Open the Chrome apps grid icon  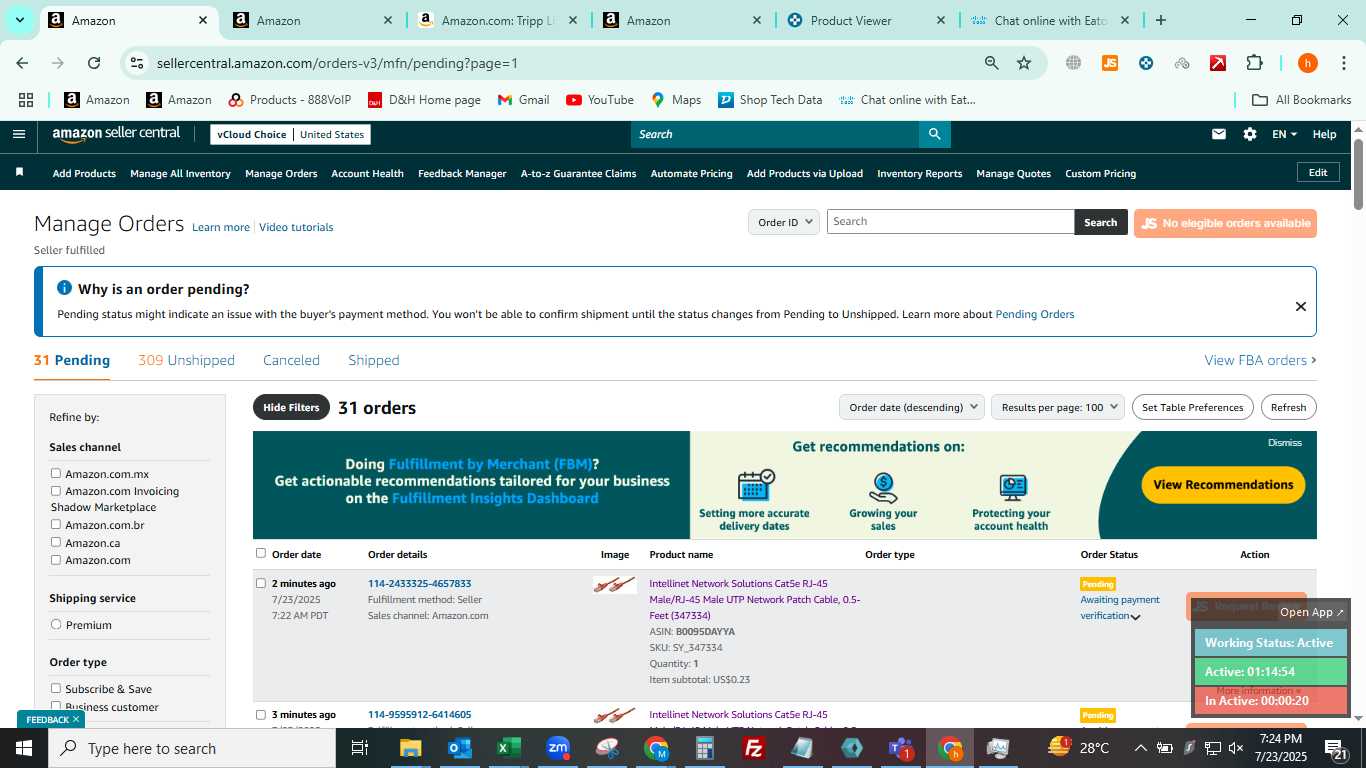[x=26, y=100]
